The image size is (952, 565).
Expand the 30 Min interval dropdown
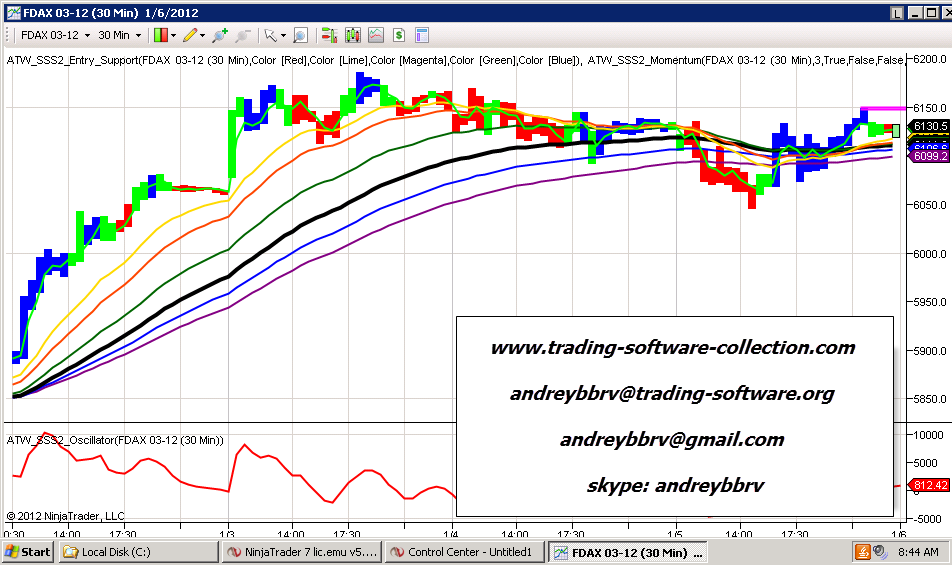click(x=120, y=35)
